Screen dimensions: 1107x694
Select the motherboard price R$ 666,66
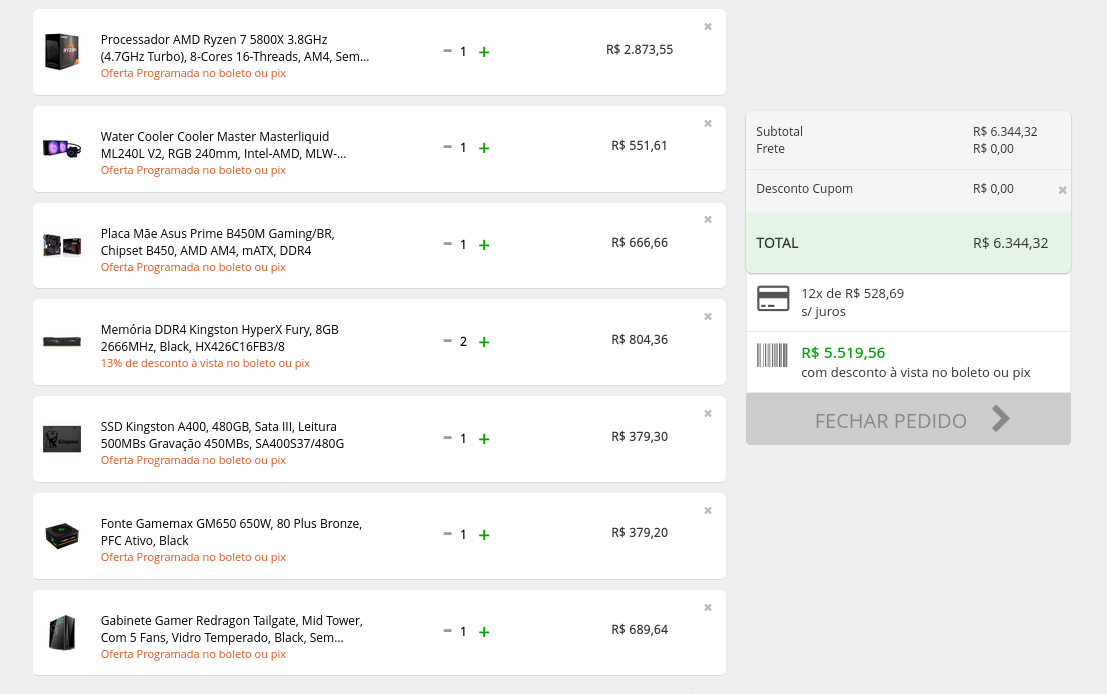(640, 242)
